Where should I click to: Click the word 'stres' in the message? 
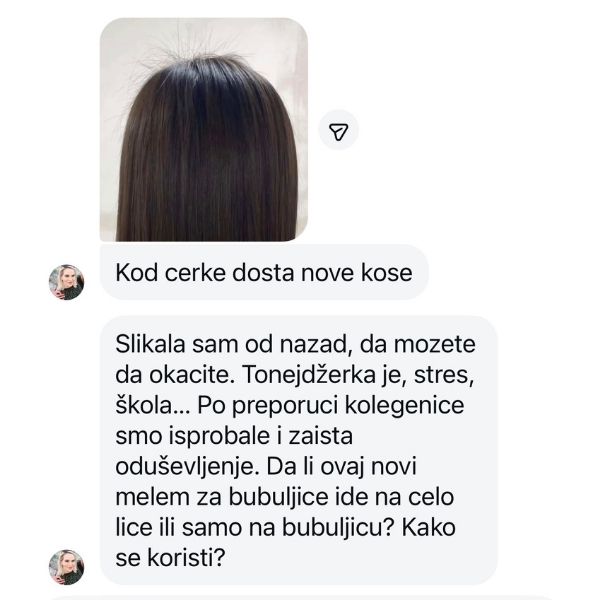[444, 375]
